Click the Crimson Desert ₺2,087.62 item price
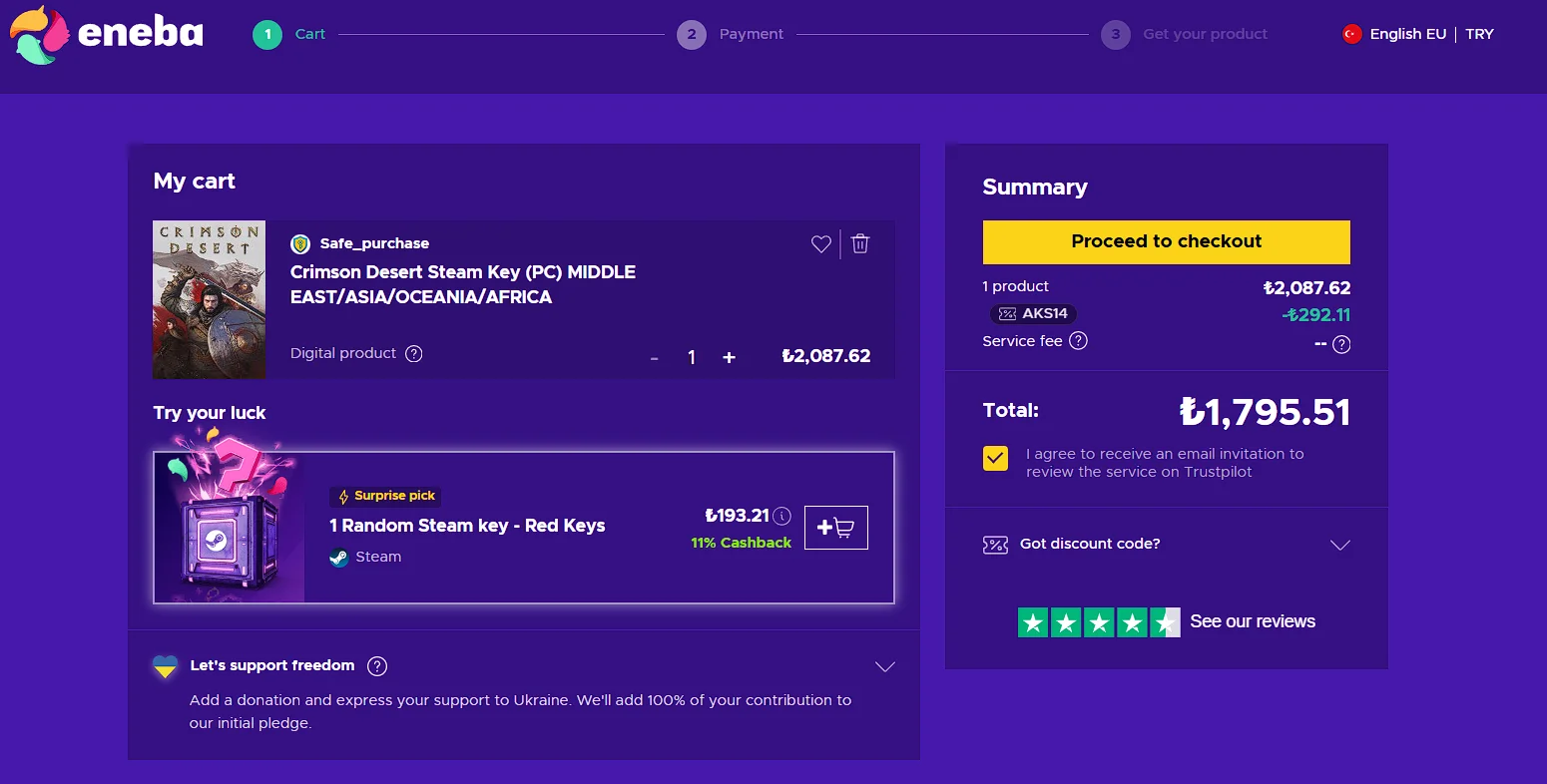This screenshot has height=784, width=1547. click(x=826, y=356)
